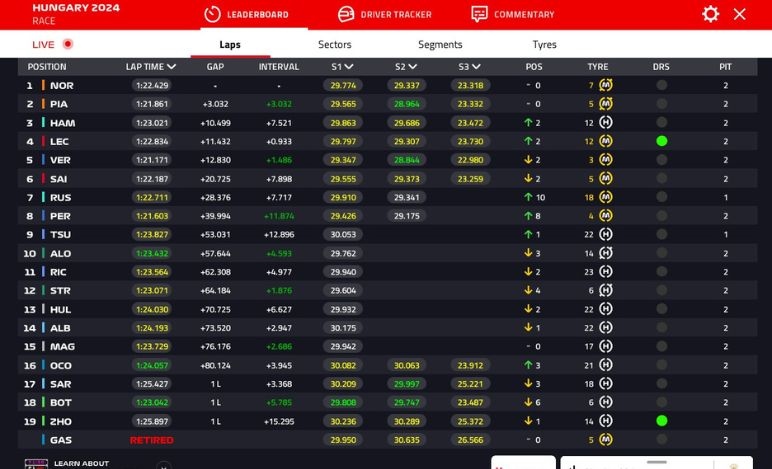Open the settings gear icon
The height and width of the screenshot is (469, 772).
click(710, 14)
